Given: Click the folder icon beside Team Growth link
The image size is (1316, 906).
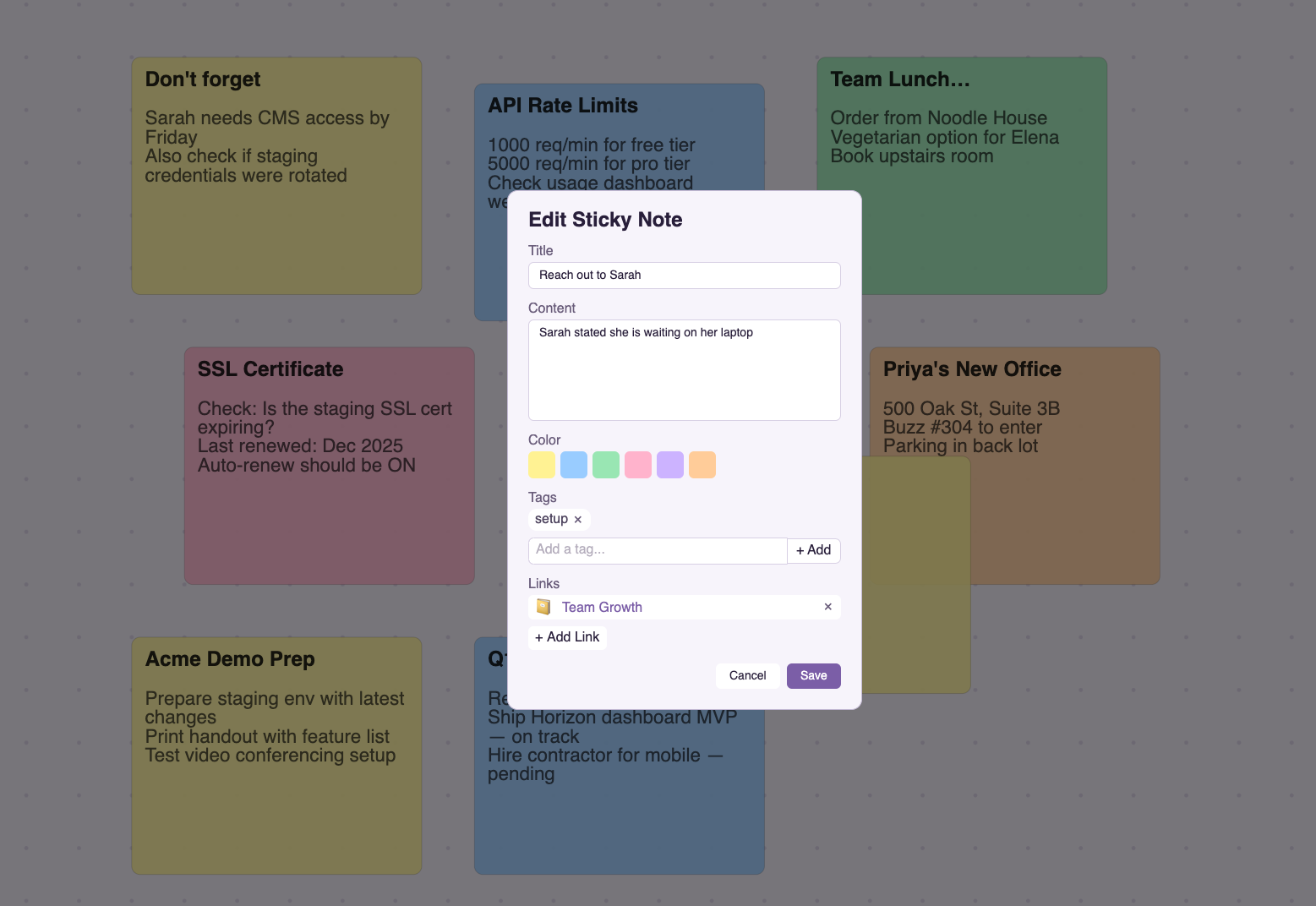Looking at the screenshot, I should pyautogui.click(x=543, y=607).
